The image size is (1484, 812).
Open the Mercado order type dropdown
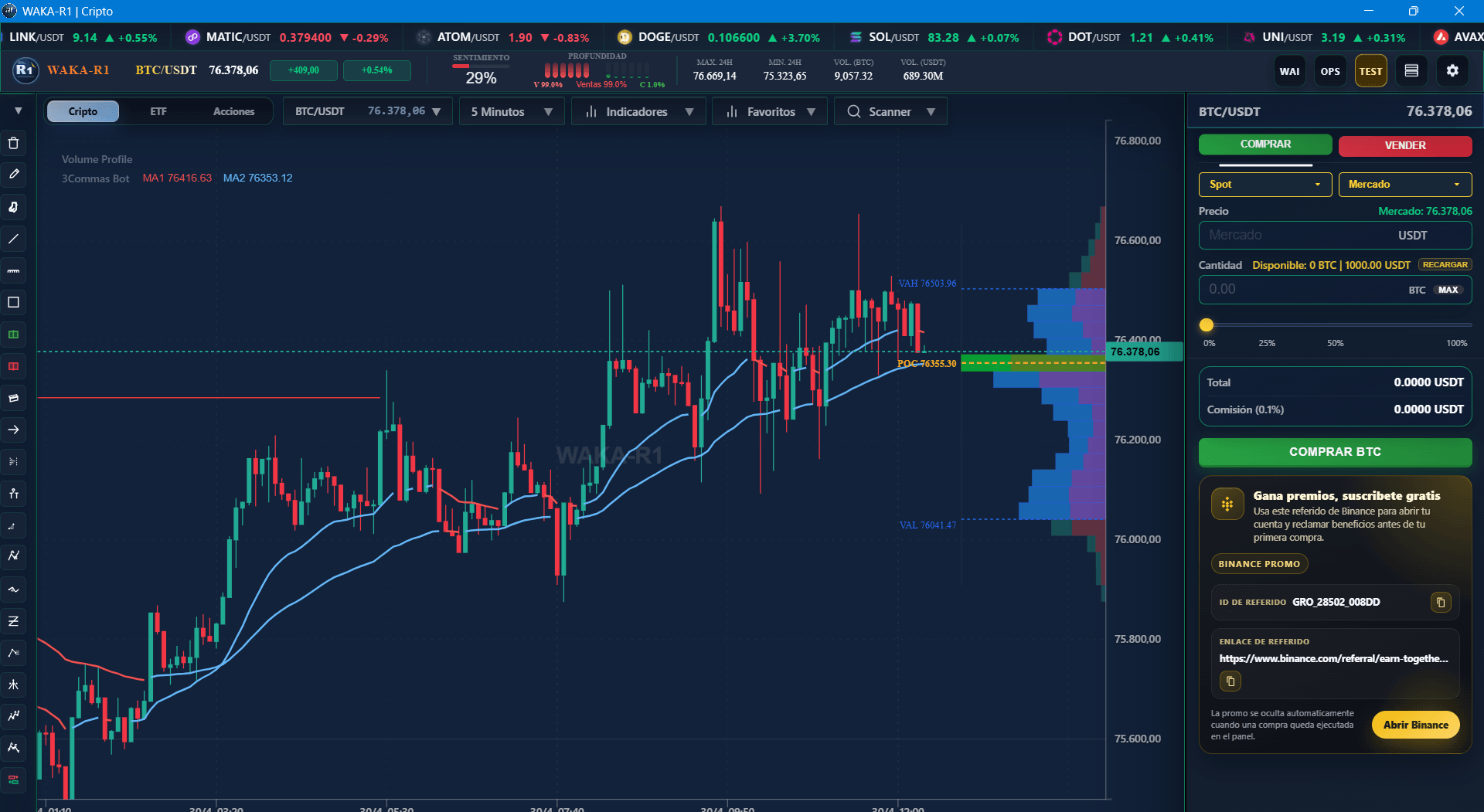pos(1405,184)
